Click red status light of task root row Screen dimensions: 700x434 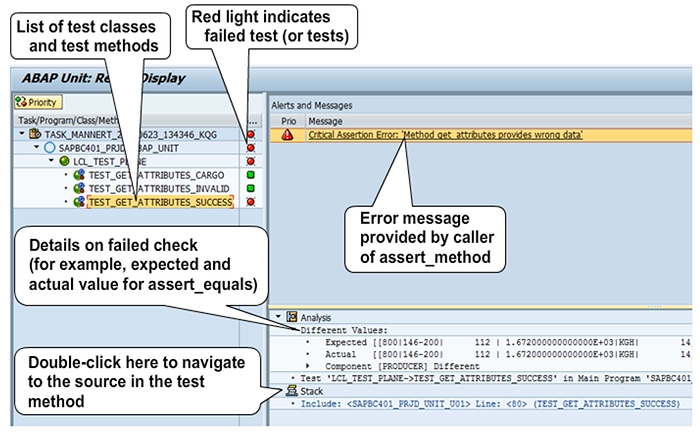tap(250, 133)
